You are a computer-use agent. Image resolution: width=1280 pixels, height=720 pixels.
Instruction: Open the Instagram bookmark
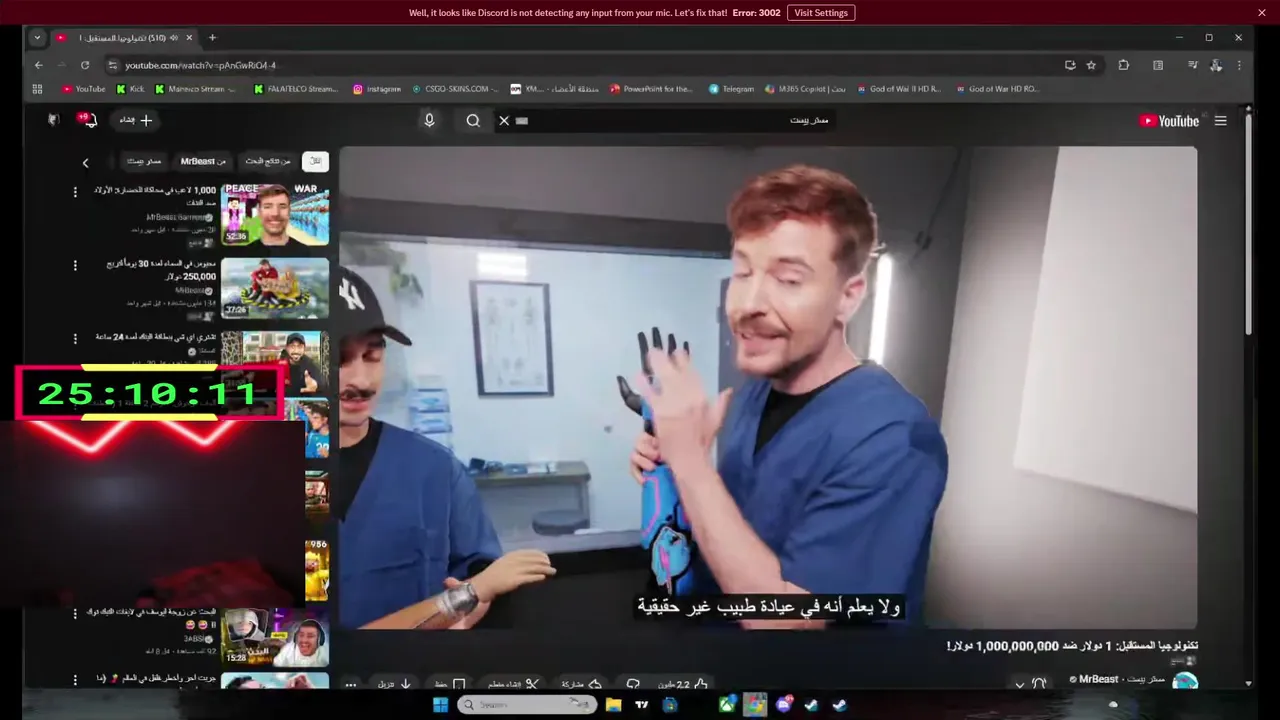[376, 89]
